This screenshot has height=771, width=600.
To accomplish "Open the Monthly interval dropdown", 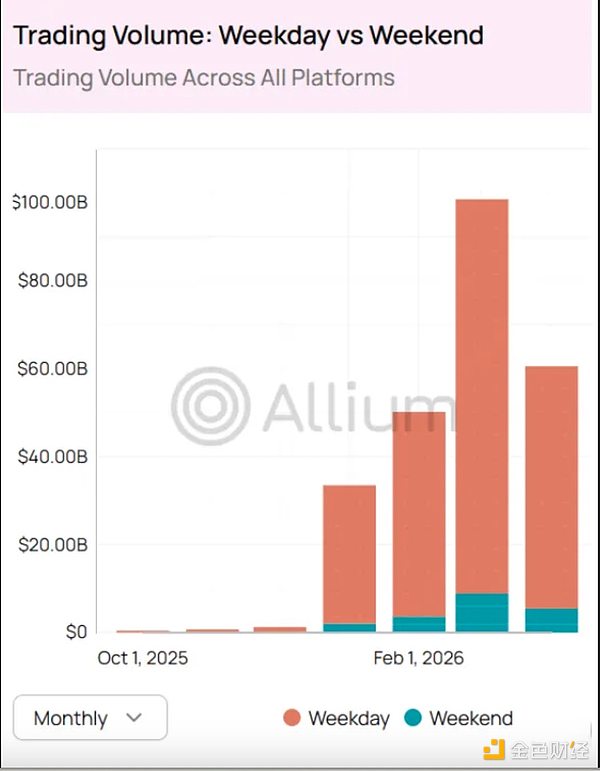I will [90, 717].
